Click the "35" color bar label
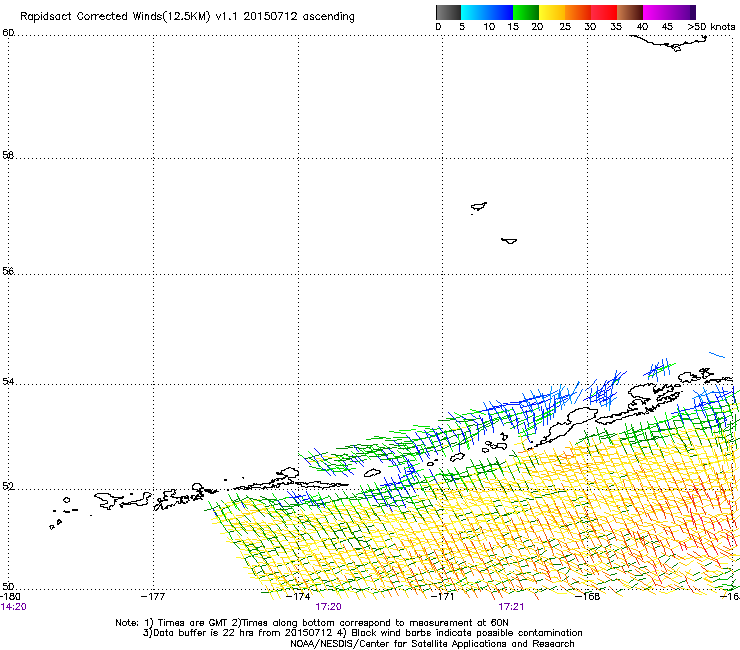The height and width of the screenshot is (650, 740). tap(616, 27)
